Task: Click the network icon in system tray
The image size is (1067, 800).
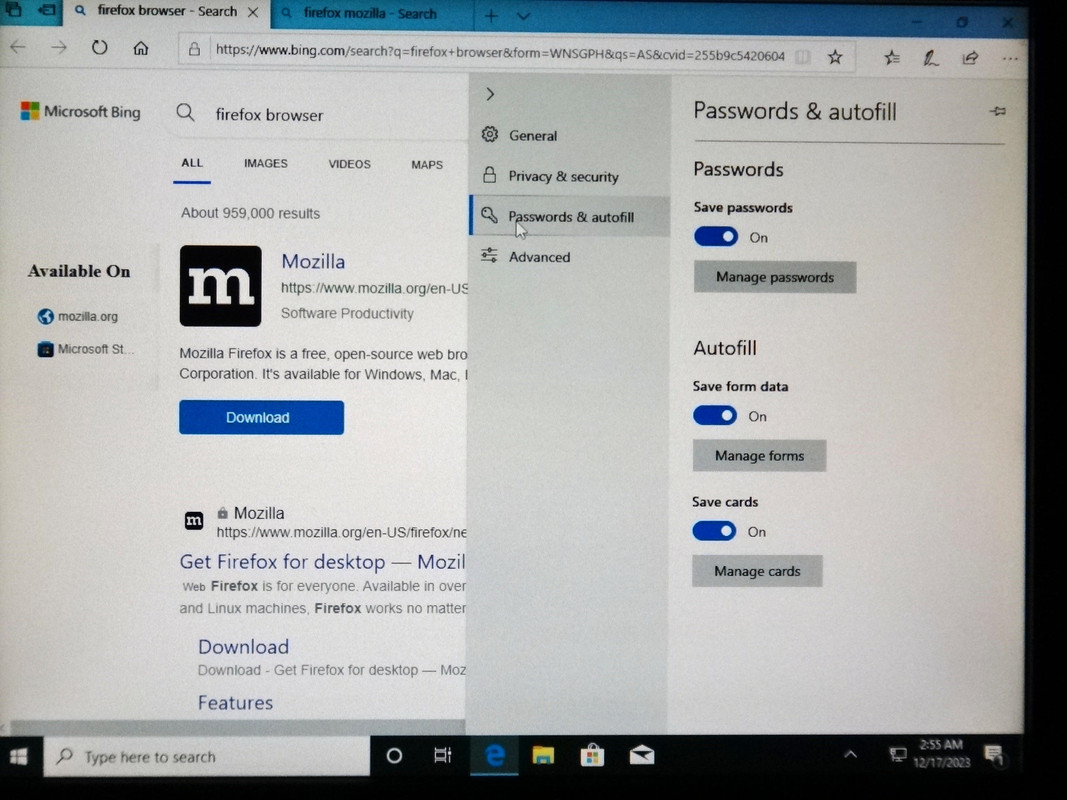Action: (x=898, y=754)
